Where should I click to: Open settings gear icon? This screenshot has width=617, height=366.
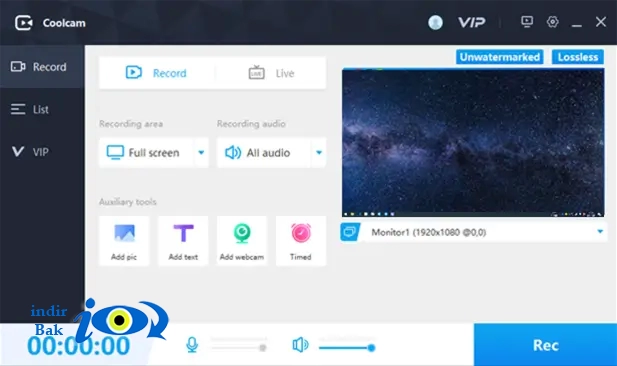(552, 22)
